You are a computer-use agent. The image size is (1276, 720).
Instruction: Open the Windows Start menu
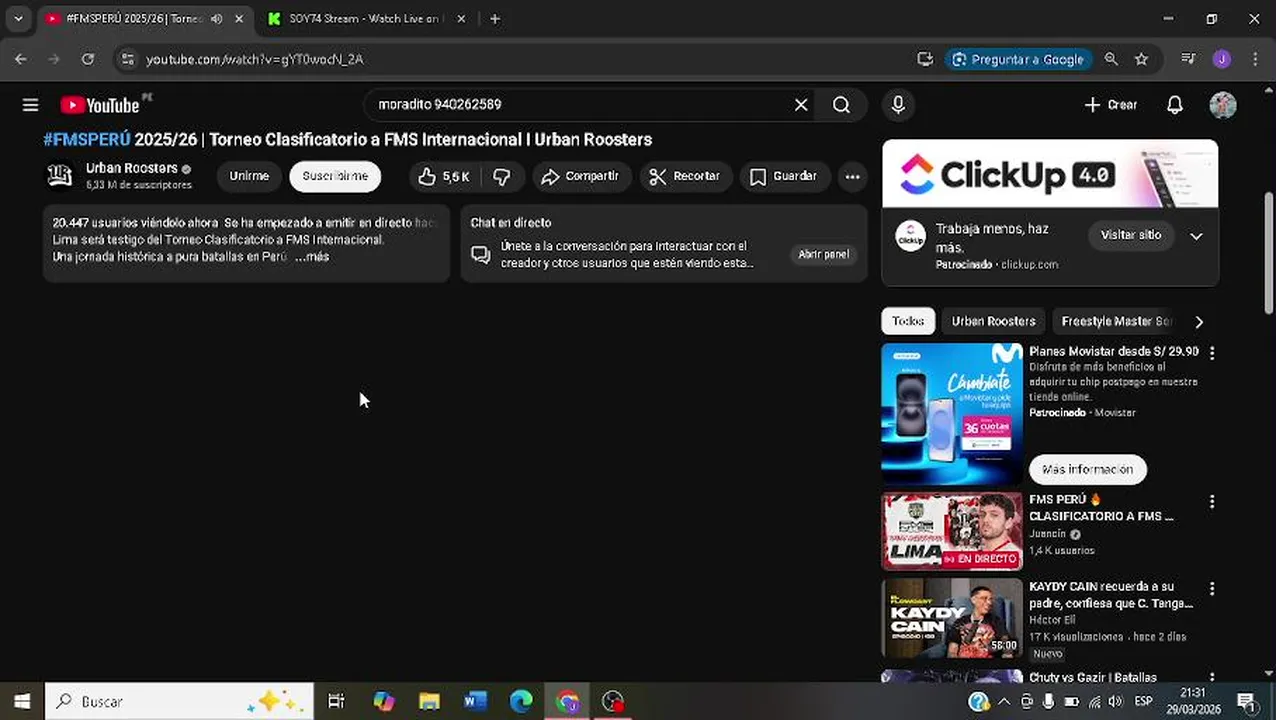point(22,701)
